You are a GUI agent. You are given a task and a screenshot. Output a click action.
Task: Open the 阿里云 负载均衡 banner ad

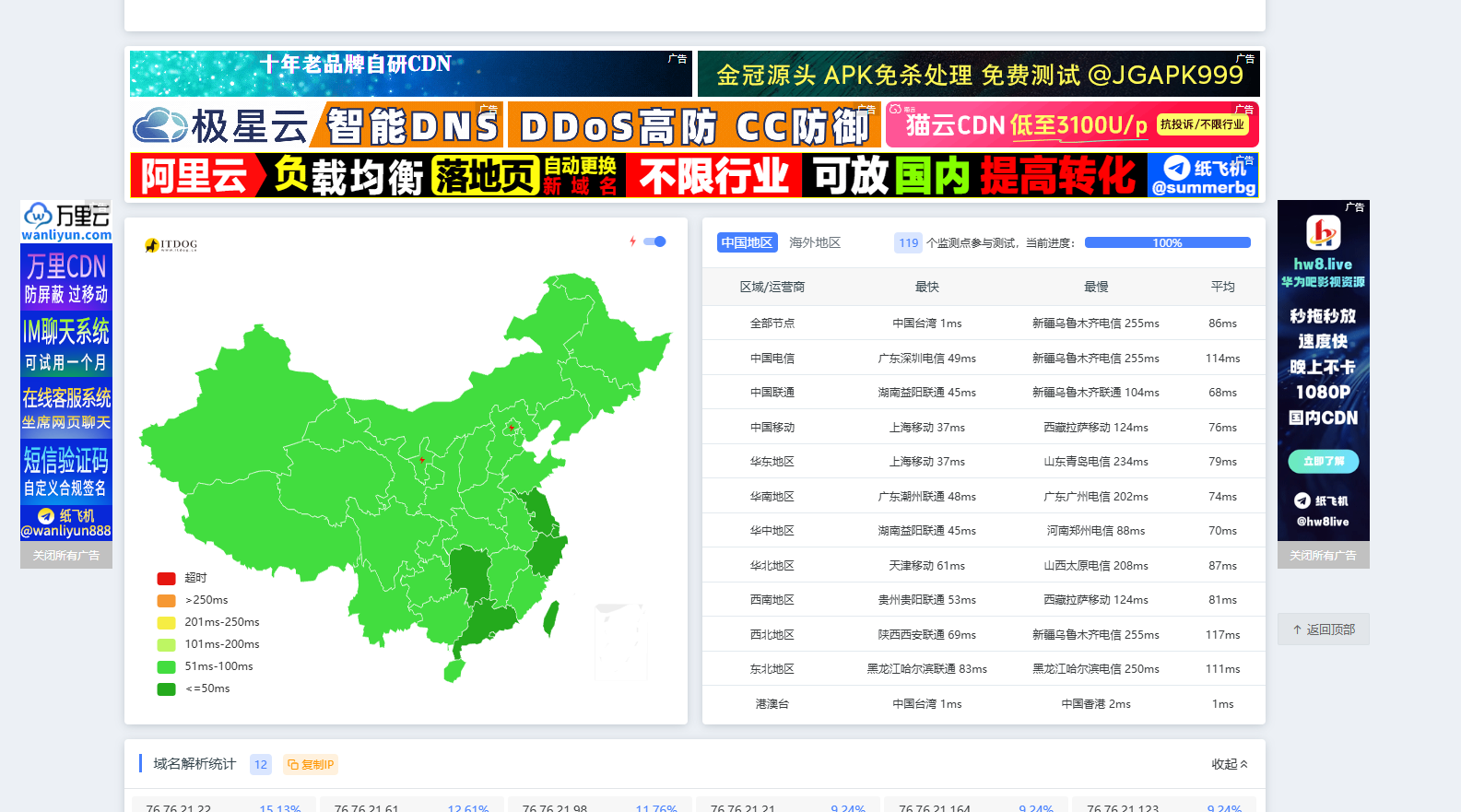point(695,175)
